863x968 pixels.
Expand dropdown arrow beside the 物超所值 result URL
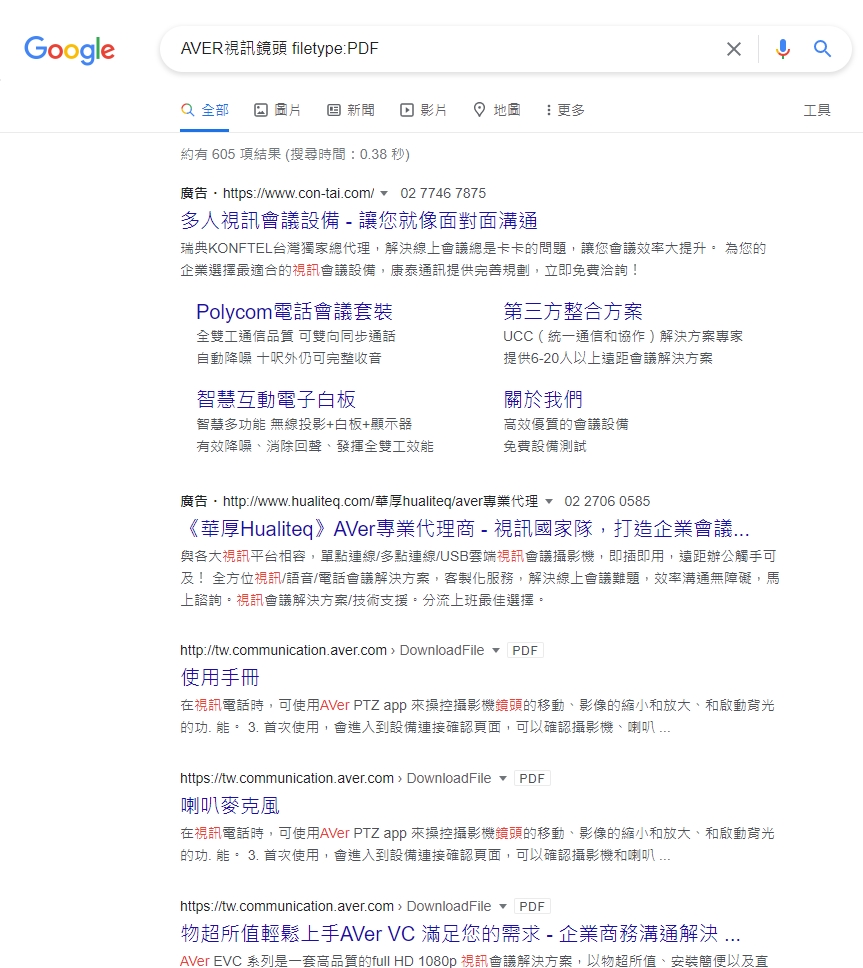click(x=502, y=906)
